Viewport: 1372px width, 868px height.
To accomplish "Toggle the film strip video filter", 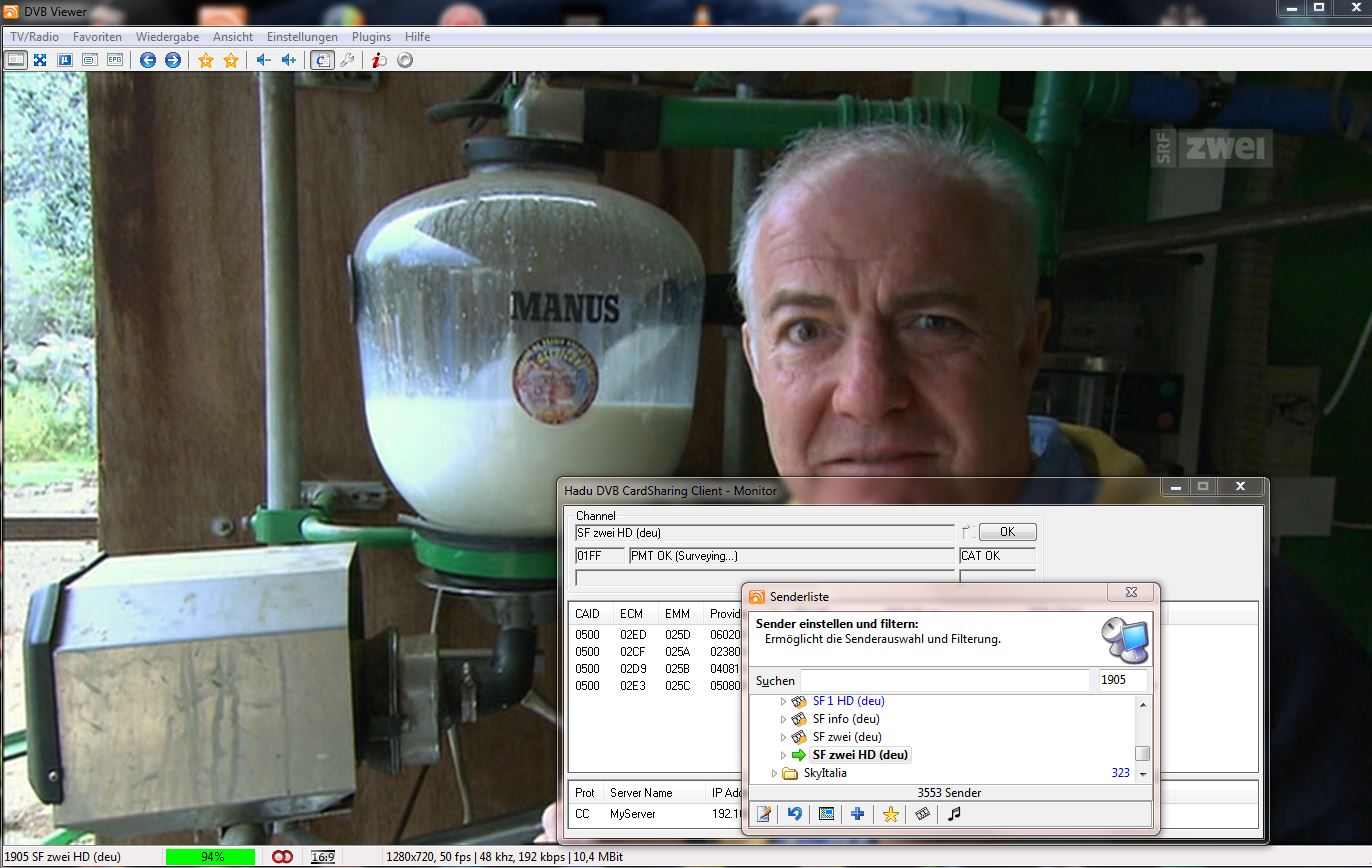I will [x=922, y=814].
